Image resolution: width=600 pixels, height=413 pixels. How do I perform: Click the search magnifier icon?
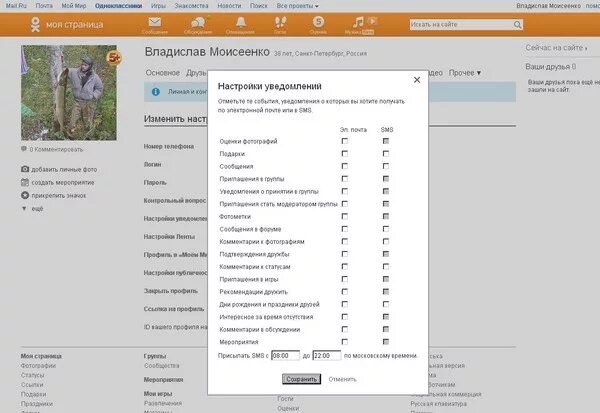517,25
